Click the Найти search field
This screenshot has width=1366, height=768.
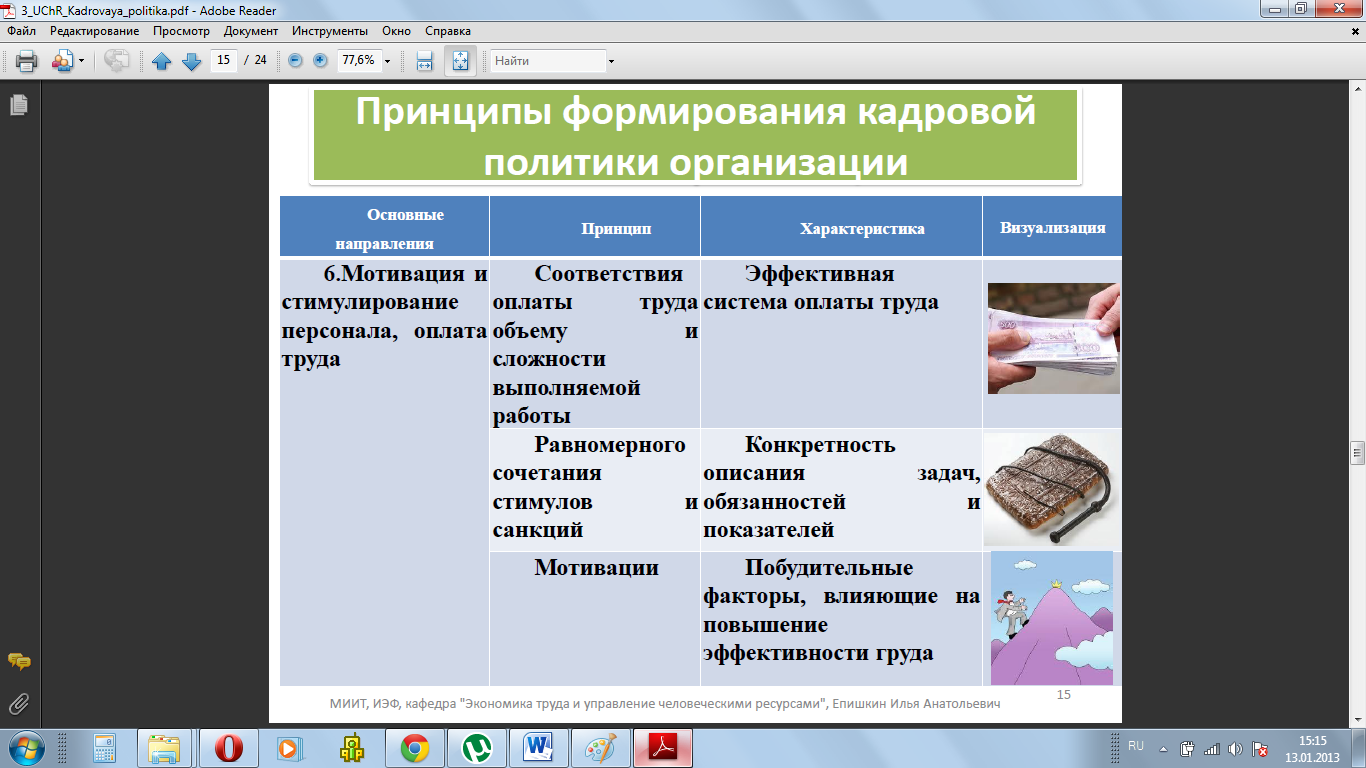tap(548, 61)
